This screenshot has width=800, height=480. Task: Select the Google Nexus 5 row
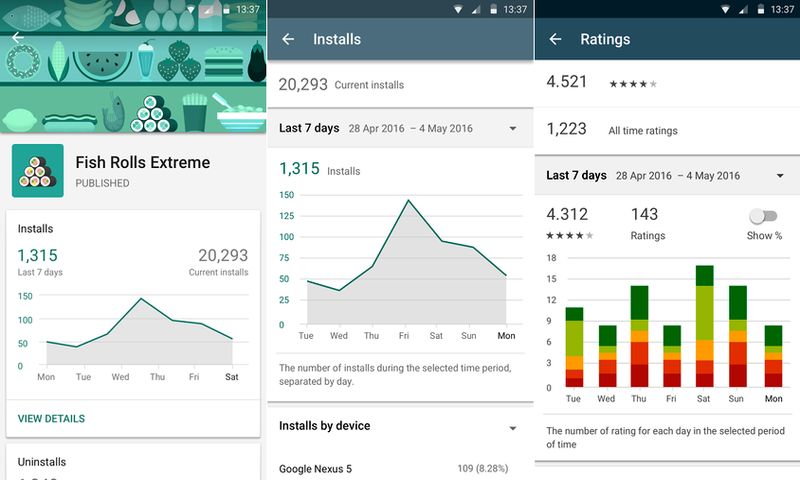point(400,468)
